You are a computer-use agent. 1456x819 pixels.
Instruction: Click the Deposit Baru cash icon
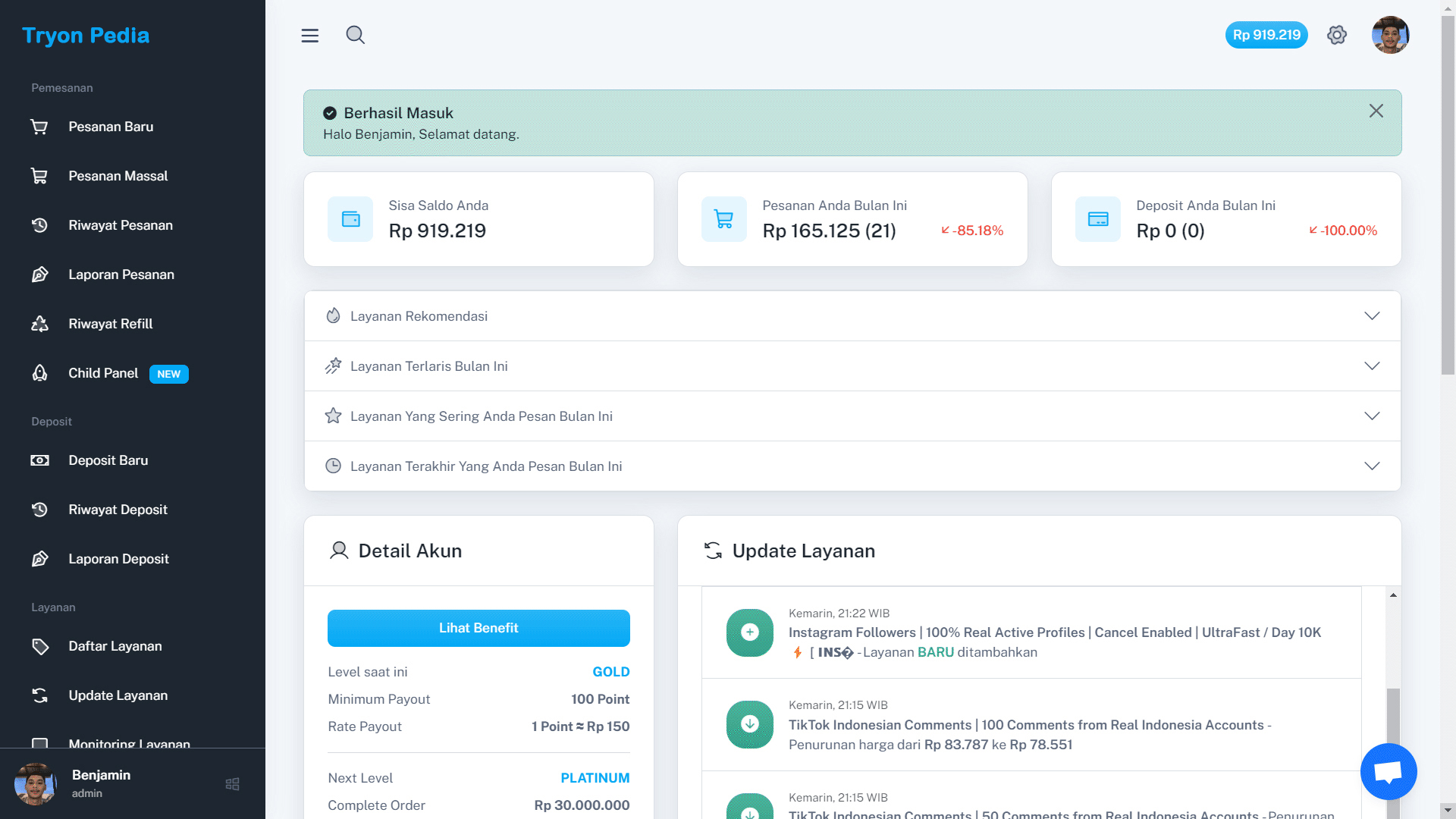pyautogui.click(x=39, y=460)
